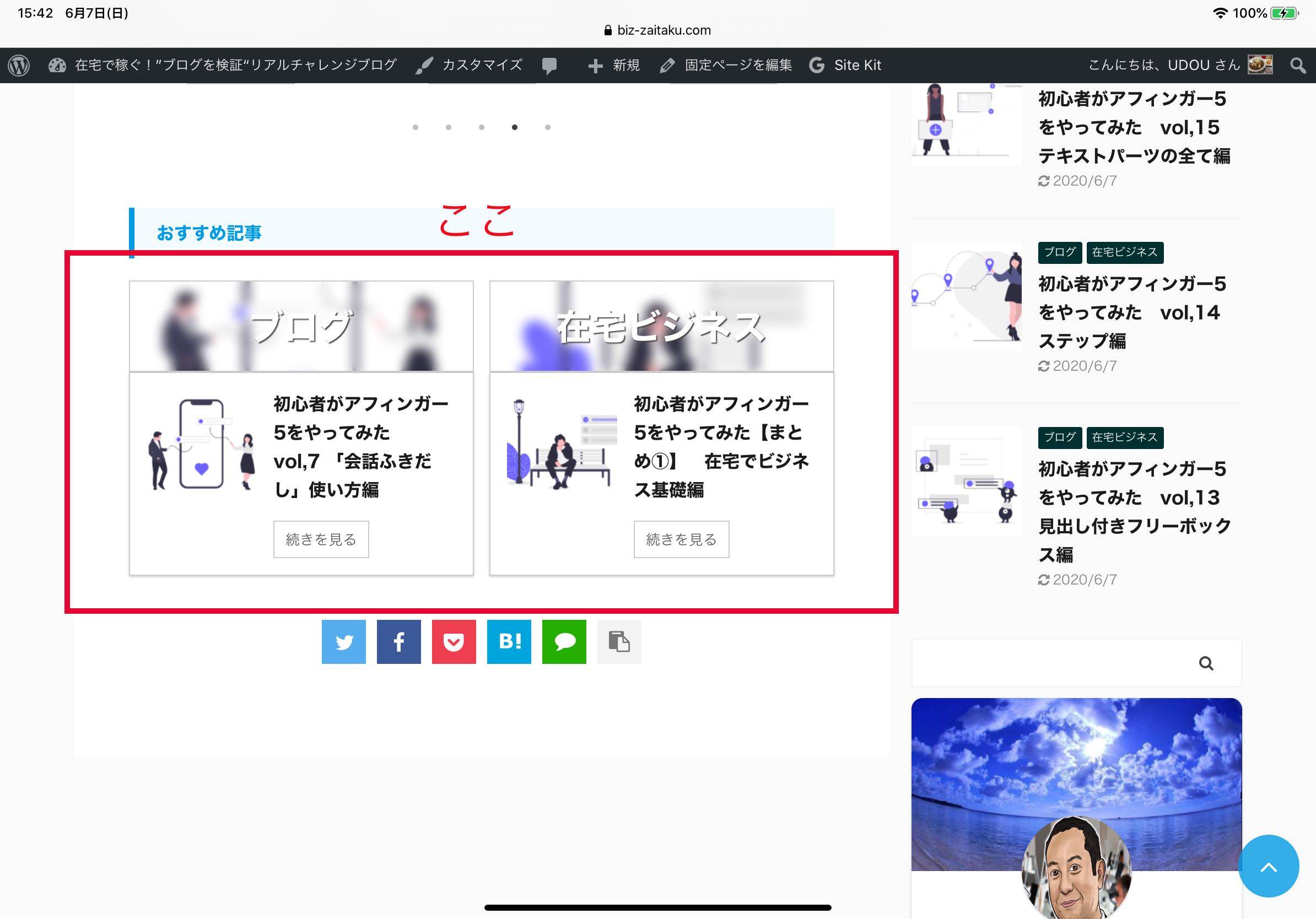Click the sidebar search magnifier button
This screenshot has height=919, width=1316.
1206,663
